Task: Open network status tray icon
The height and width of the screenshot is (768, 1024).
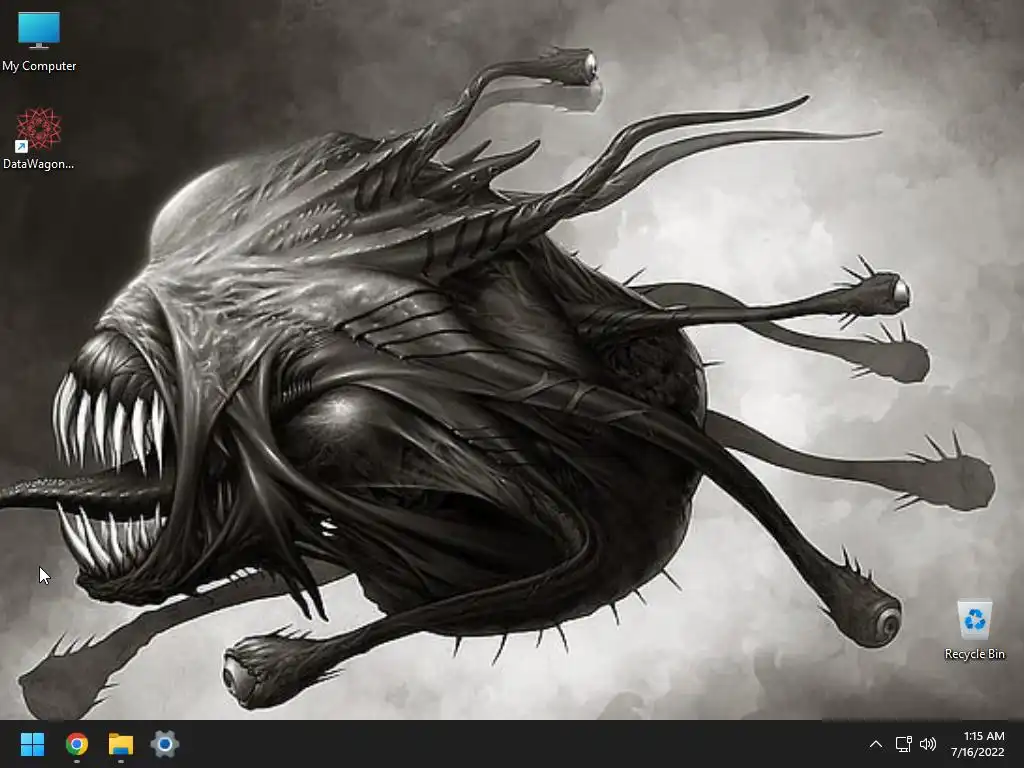Action: click(903, 744)
